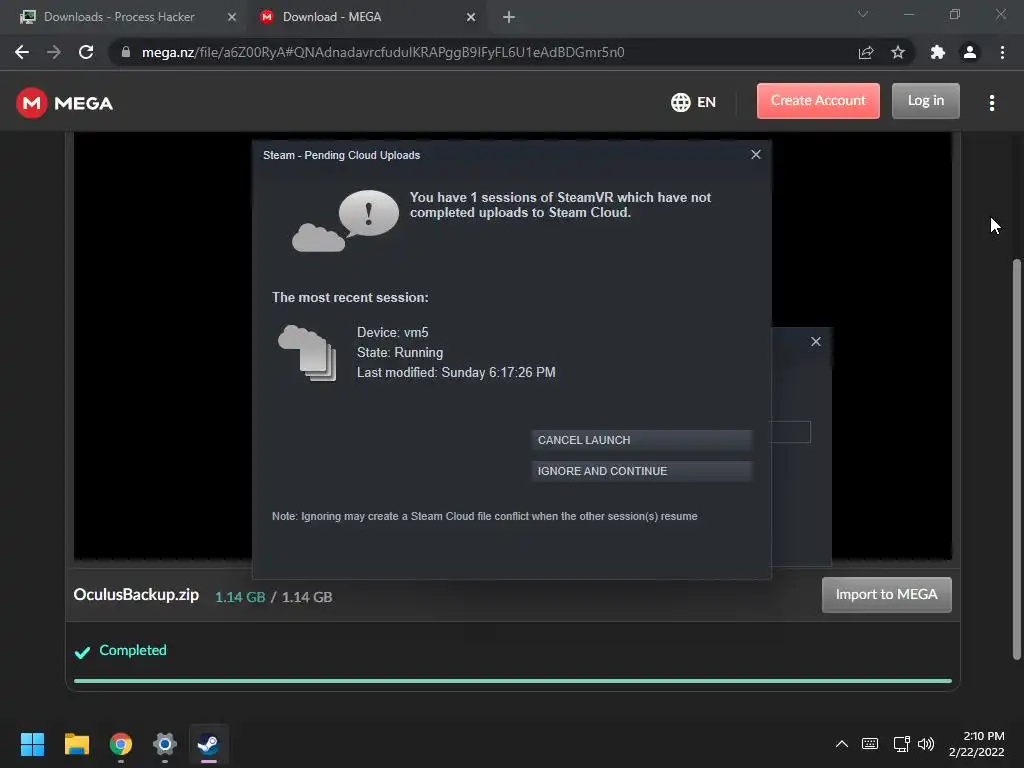Click IGNORE AND CONTINUE in Steam dialog

(642, 471)
